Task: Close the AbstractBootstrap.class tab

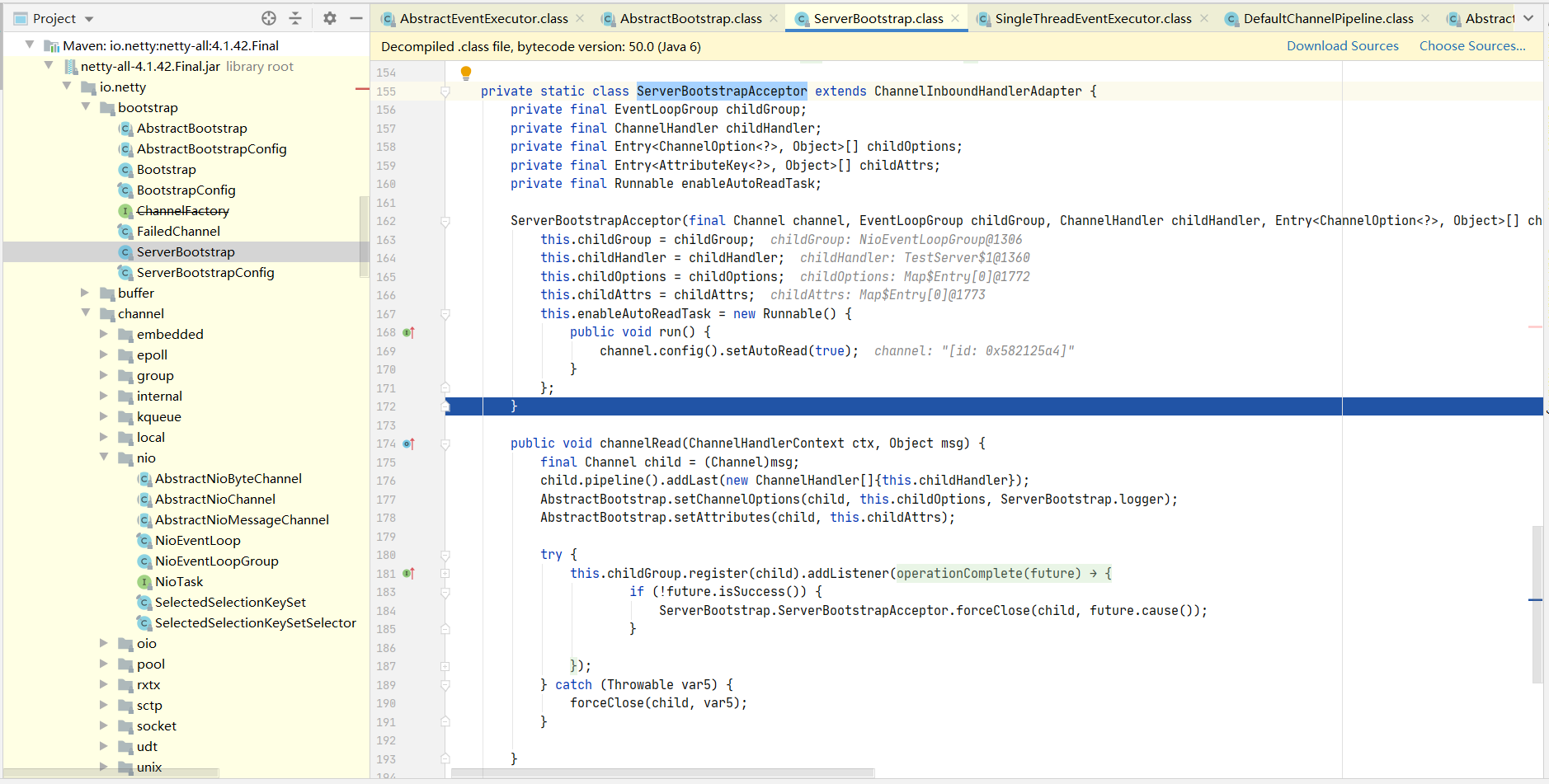Action: click(x=774, y=18)
